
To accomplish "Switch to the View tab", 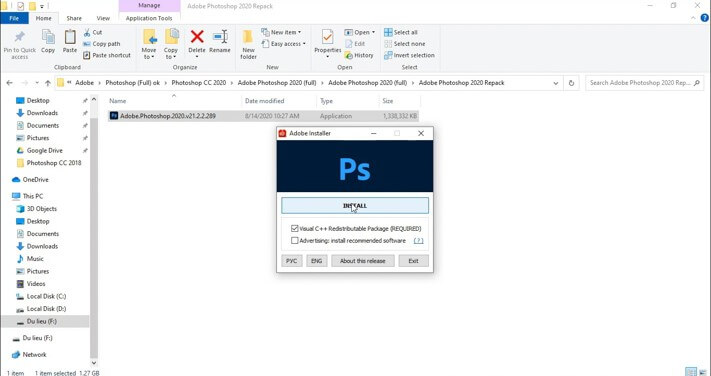I will (103, 18).
